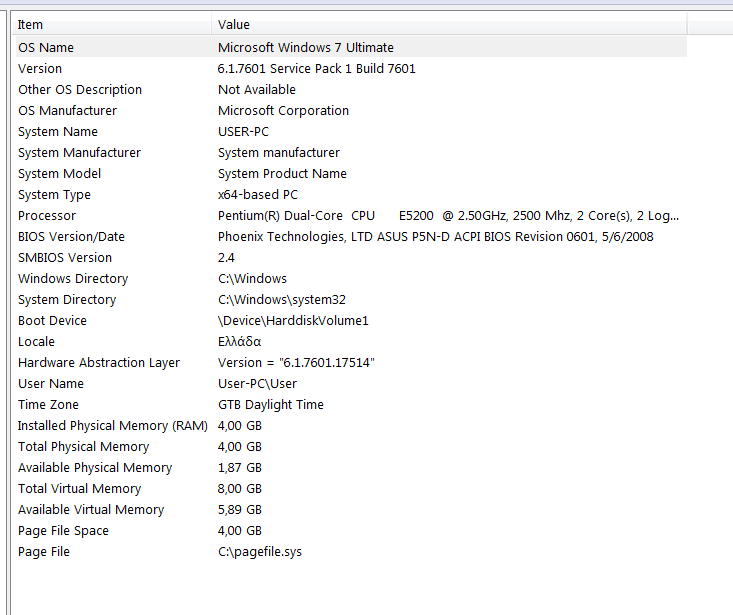Select value C:\pagefile.sys

coord(260,552)
